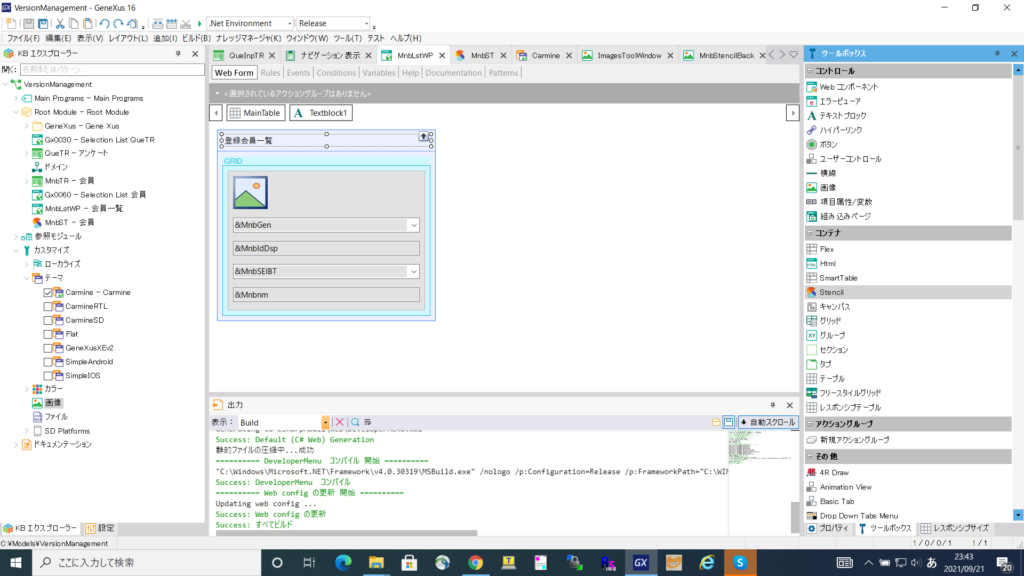
Task: Clear output with red X icon
Action: click(x=340, y=423)
